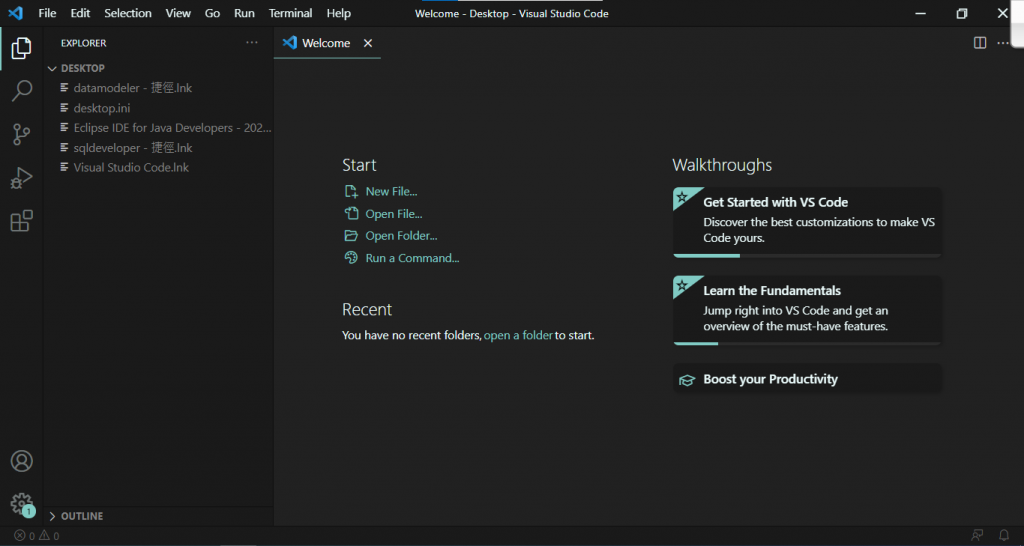This screenshot has height=546, width=1024.
Task: Open Get Started with VS Code walkthrough
Action: coord(807,223)
